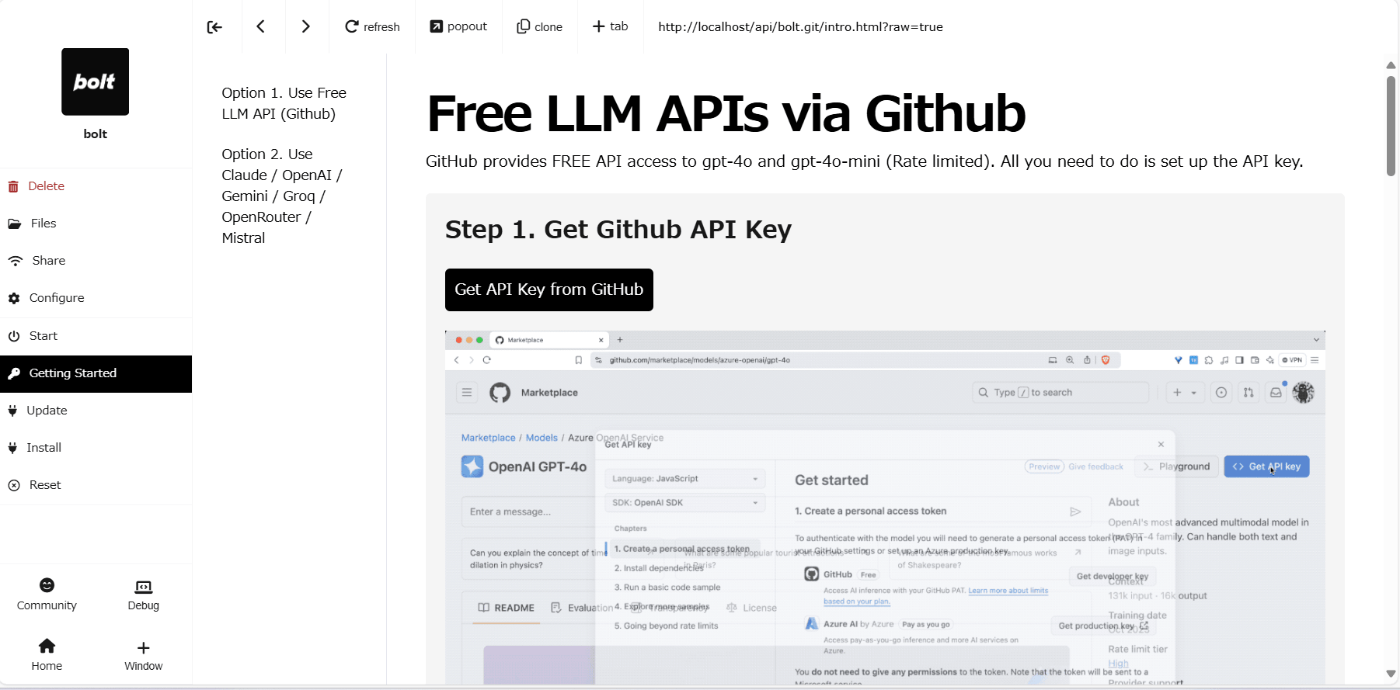Viewport: 1400px width, 690px height.
Task: Open the Community smiley icon
Action: [47, 585]
